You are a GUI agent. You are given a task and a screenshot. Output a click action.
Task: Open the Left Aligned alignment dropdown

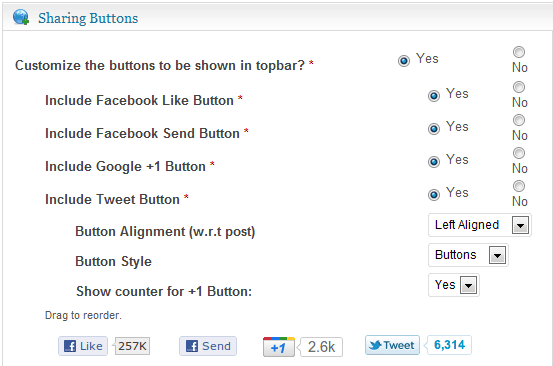point(480,225)
